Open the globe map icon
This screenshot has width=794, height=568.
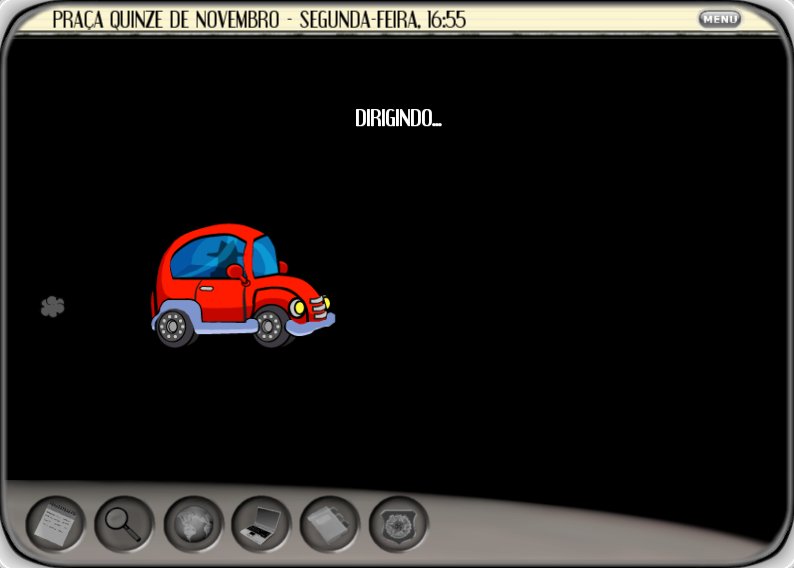tap(193, 524)
